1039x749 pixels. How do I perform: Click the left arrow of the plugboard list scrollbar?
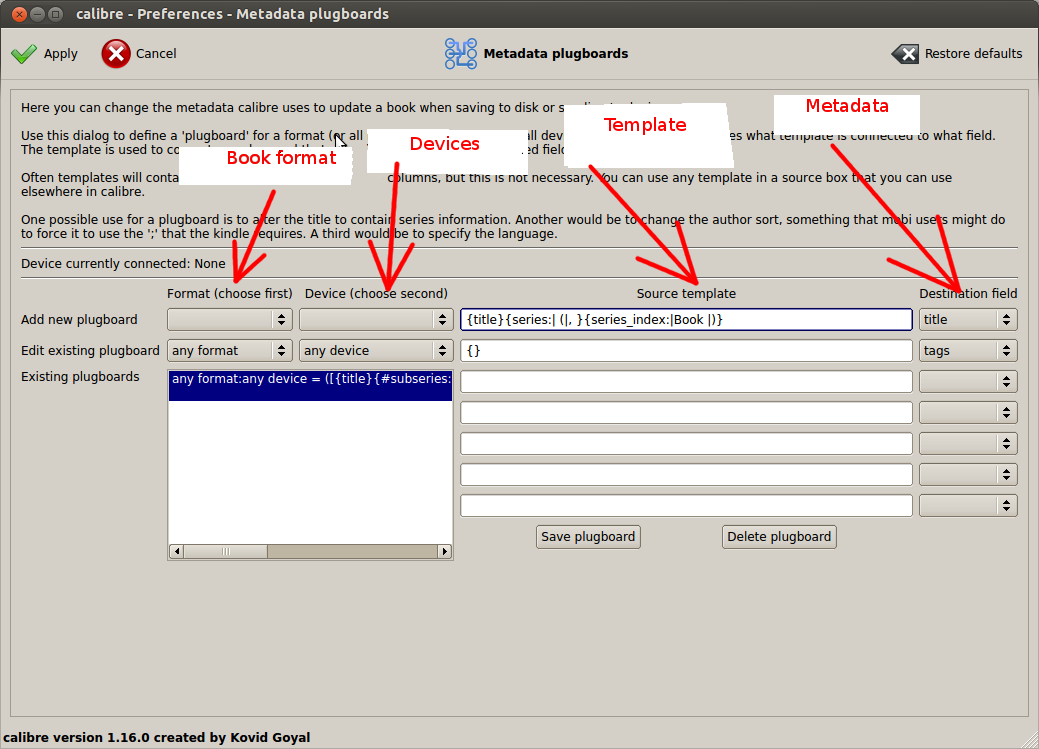pyautogui.click(x=176, y=551)
